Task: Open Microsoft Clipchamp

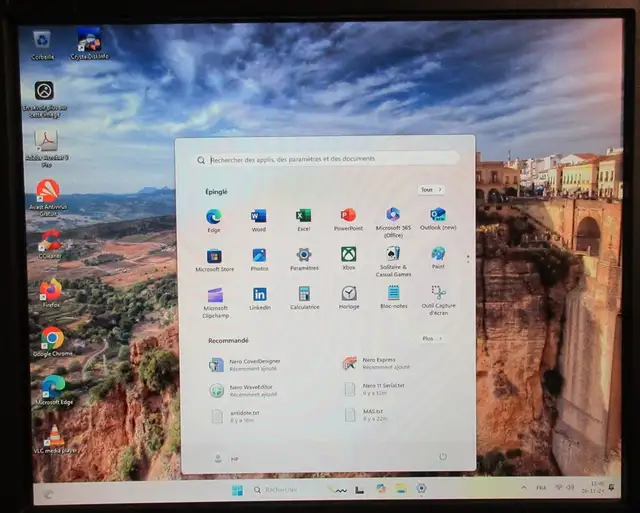Action: 216,303
